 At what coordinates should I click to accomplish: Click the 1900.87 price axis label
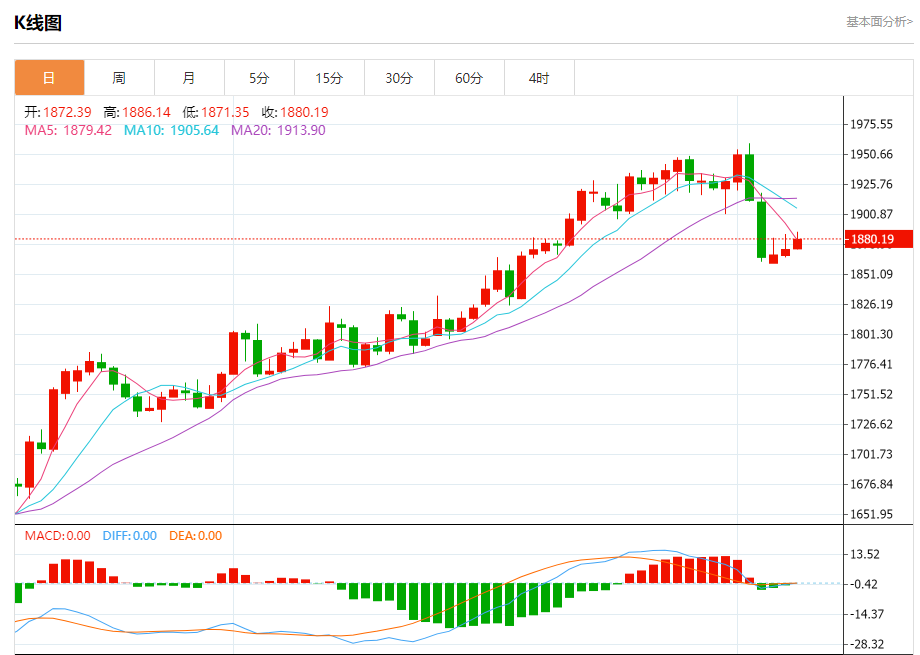(x=872, y=214)
